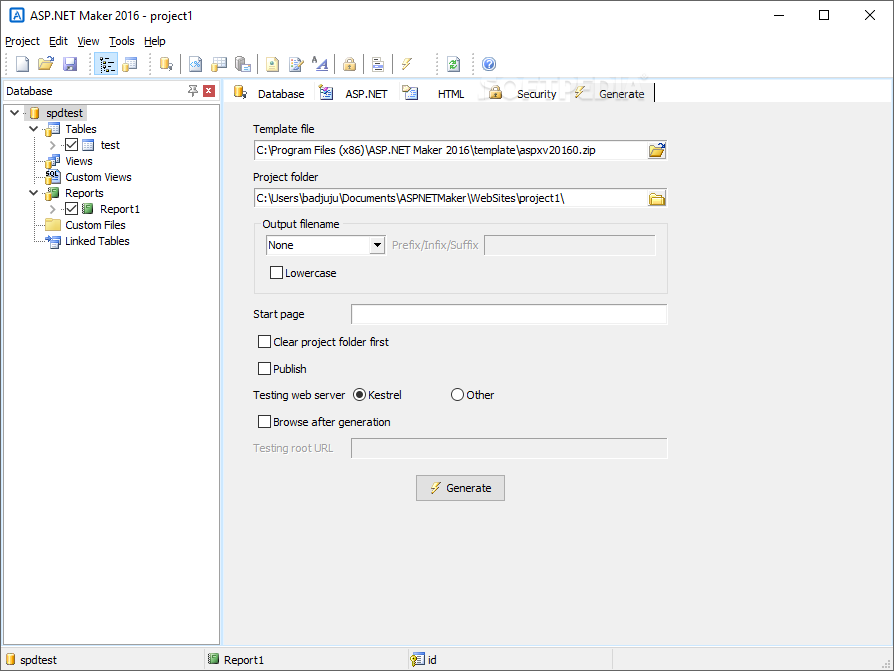894x671 pixels.
Task: Select Views in the database tree
Action: [79, 161]
